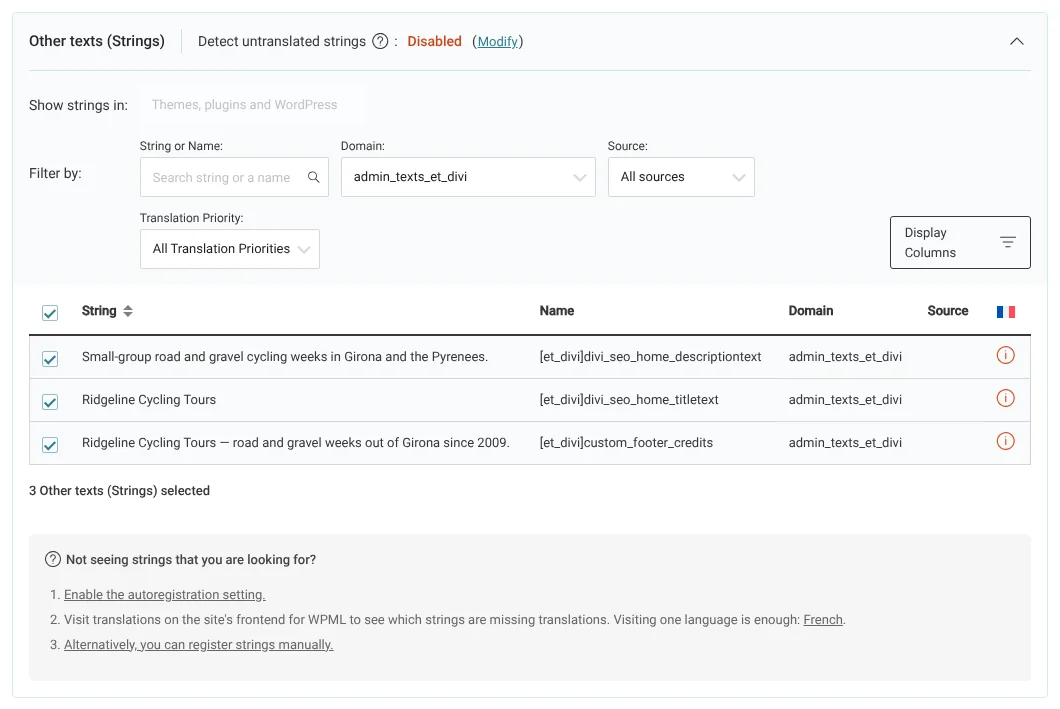The height and width of the screenshot is (709, 1060).
Task: Open the Domain dropdown admin_texts_et_divi
Action: tap(468, 177)
